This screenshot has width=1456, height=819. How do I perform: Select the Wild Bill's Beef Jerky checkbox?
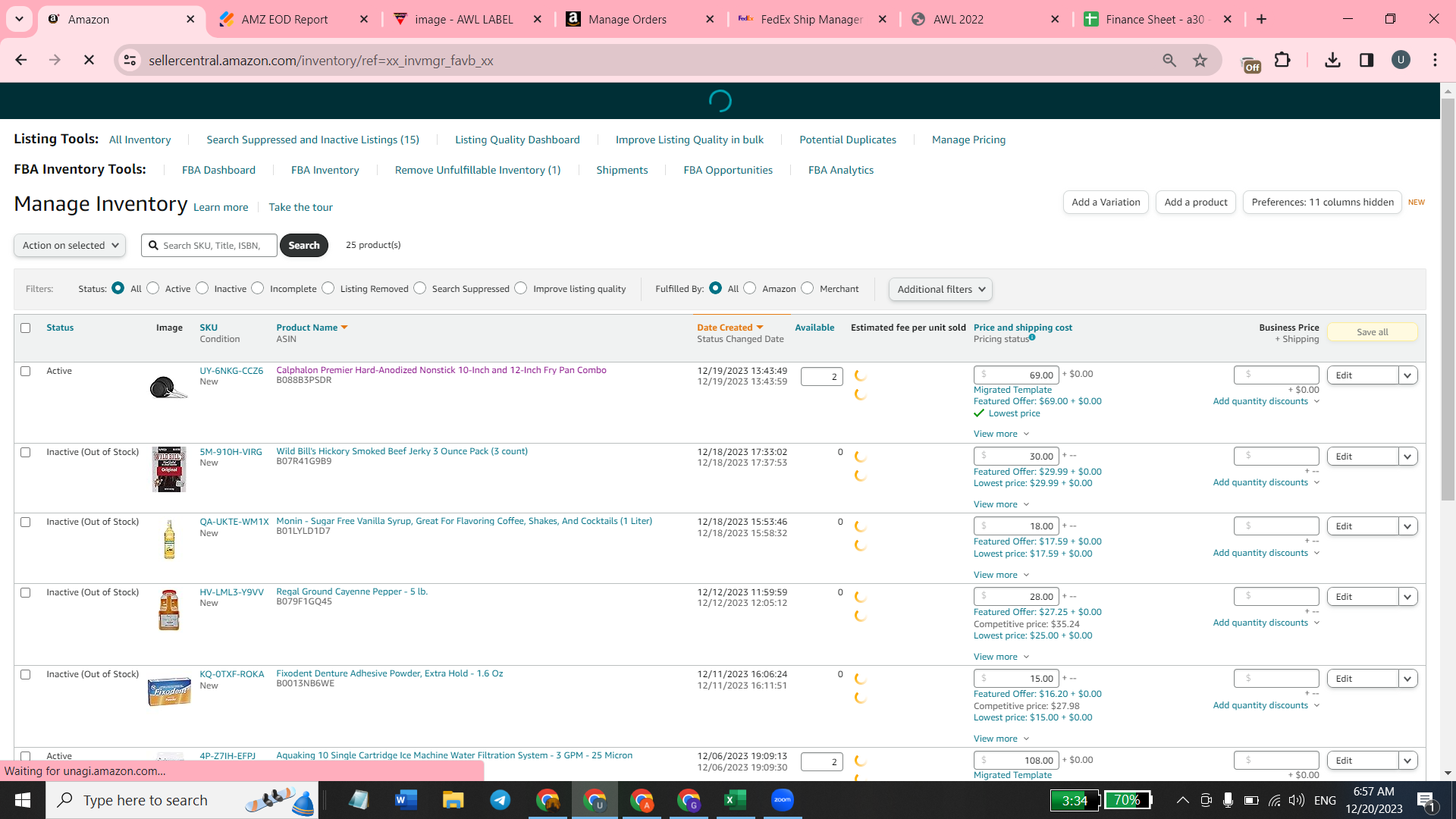coord(26,452)
